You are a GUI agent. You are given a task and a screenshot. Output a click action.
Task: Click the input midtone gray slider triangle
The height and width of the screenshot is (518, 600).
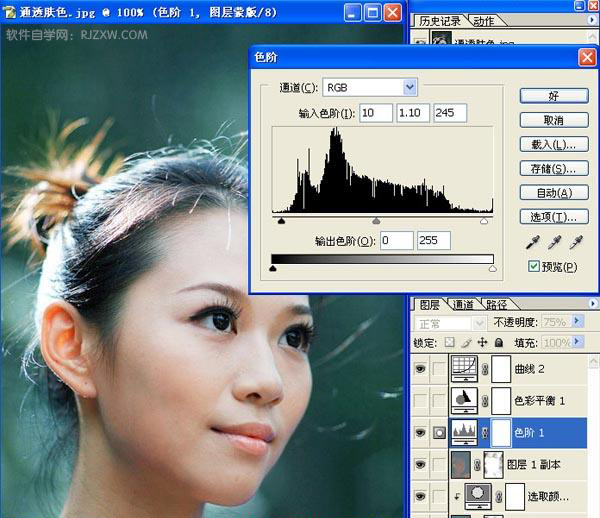pyautogui.click(x=376, y=221)
